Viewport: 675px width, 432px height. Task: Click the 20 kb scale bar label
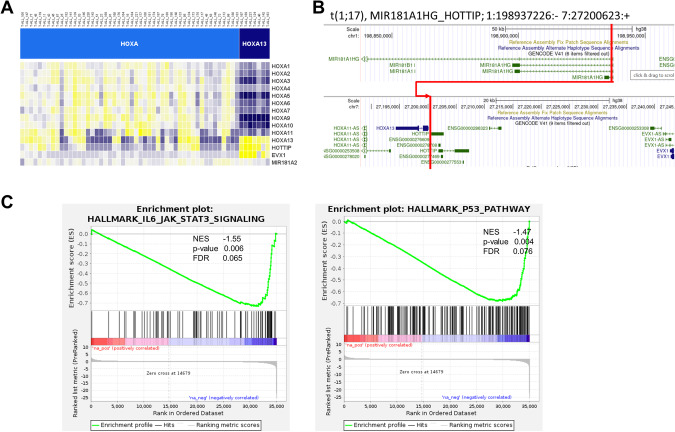pyautogui.click(x=489, y=100)
